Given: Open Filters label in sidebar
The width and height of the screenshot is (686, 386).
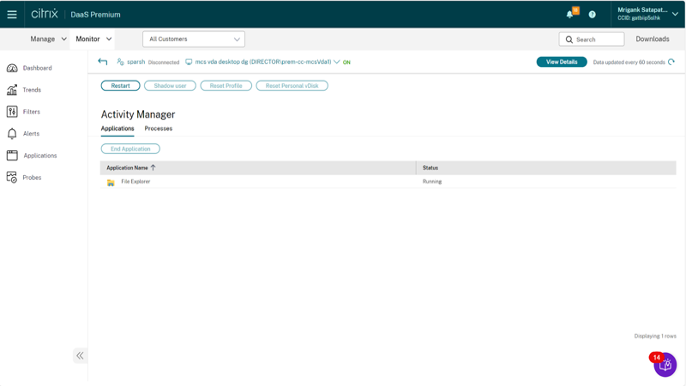Looking at the screenshot, I should pyautogui.click(x=32, y=112).
